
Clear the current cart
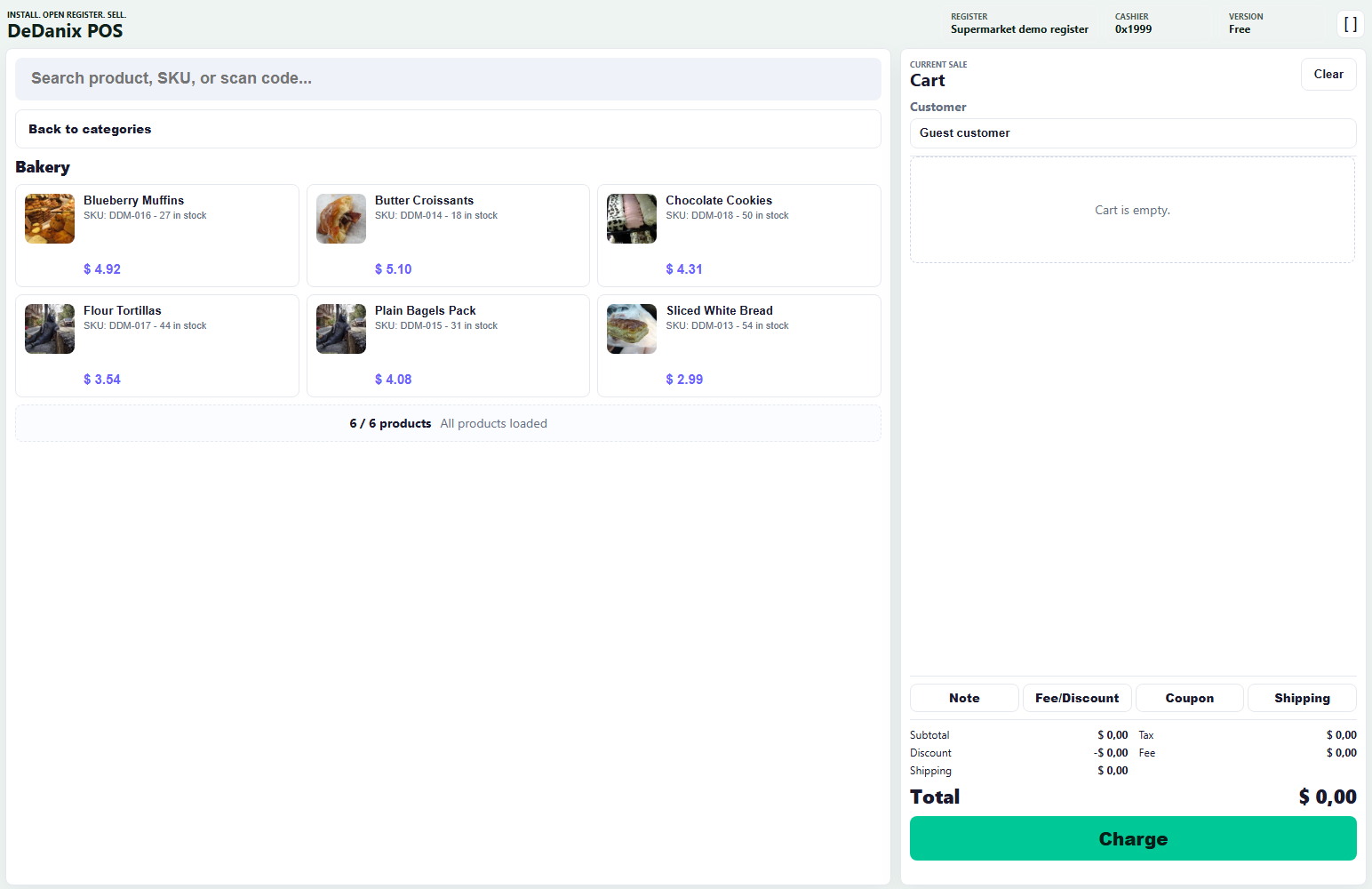pos(1328,75)
